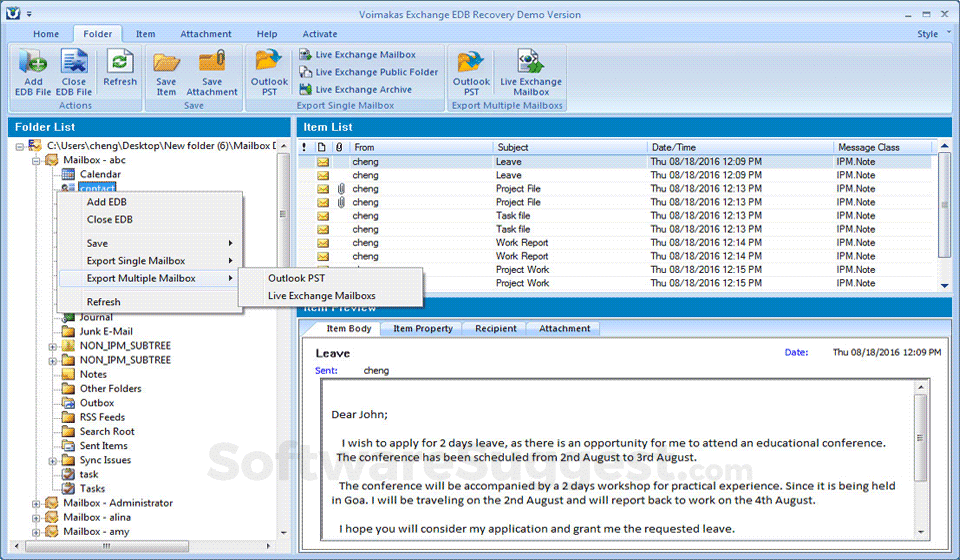Click the Refresh ribbon icon
The height and width of the screenshot is (560, 960).
click(x=120, y=68)
